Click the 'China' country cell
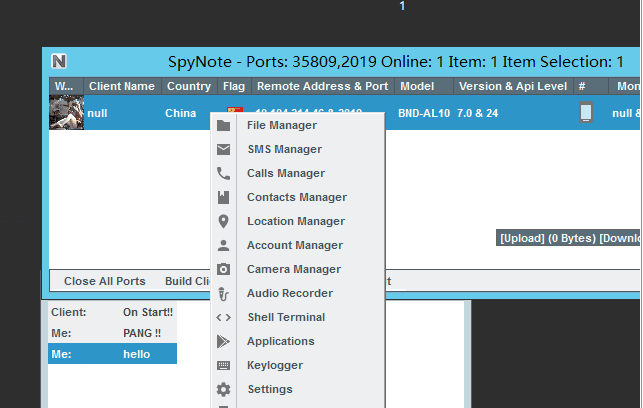Screen dimensions: 643x408 click(180, 113)
